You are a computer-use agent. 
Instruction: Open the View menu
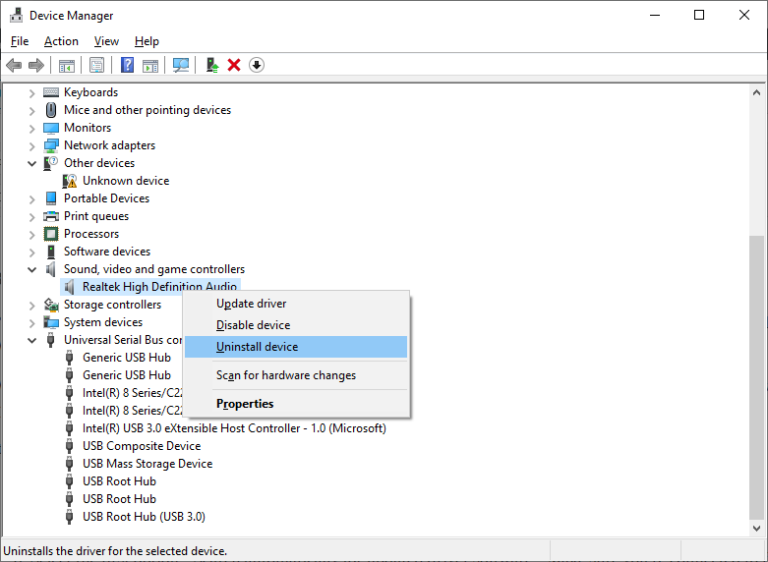click(x=106, y=41)
